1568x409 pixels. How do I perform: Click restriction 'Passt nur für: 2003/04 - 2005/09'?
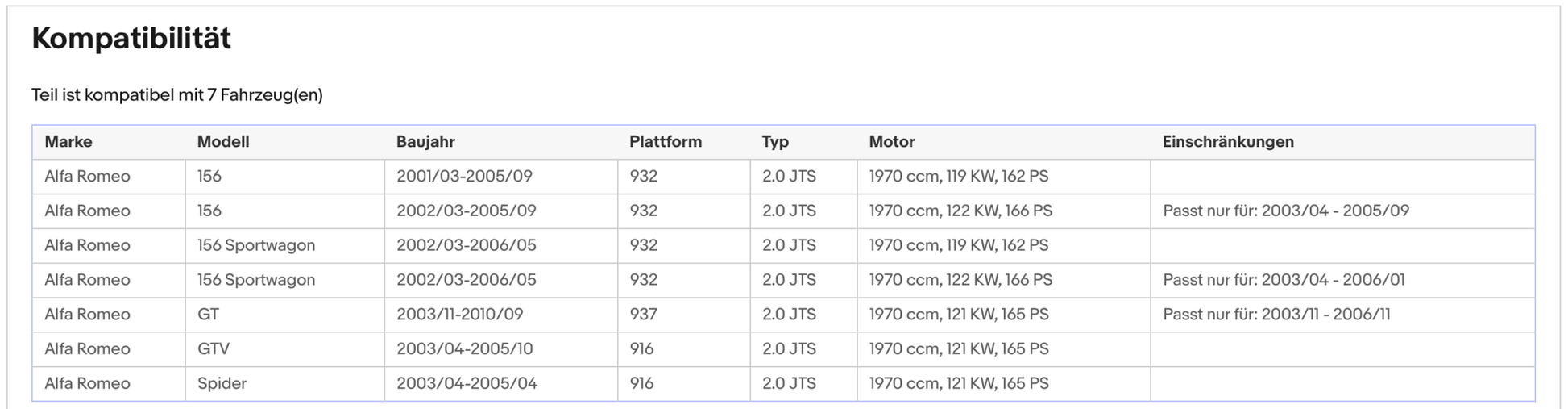[x=1285, y=211]
